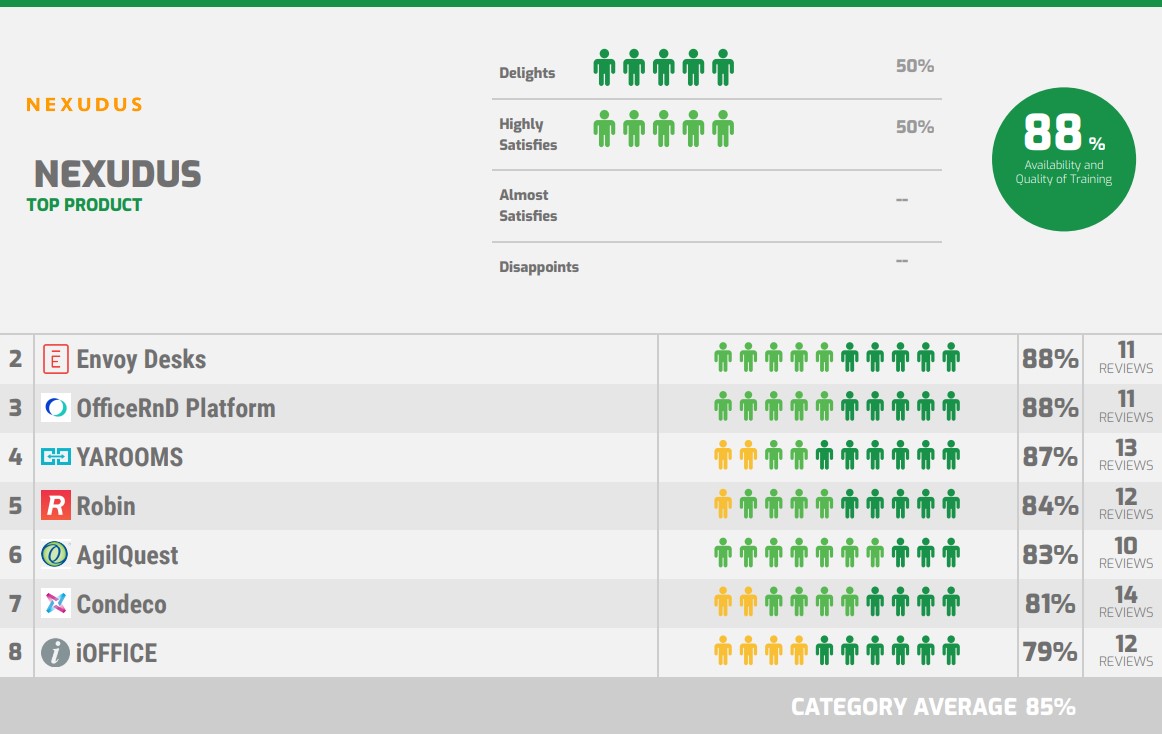The width and height of the screenshot is (1162, 734).
Task: Click rank number 2 beside Envoy Desks
Action: 16,360
